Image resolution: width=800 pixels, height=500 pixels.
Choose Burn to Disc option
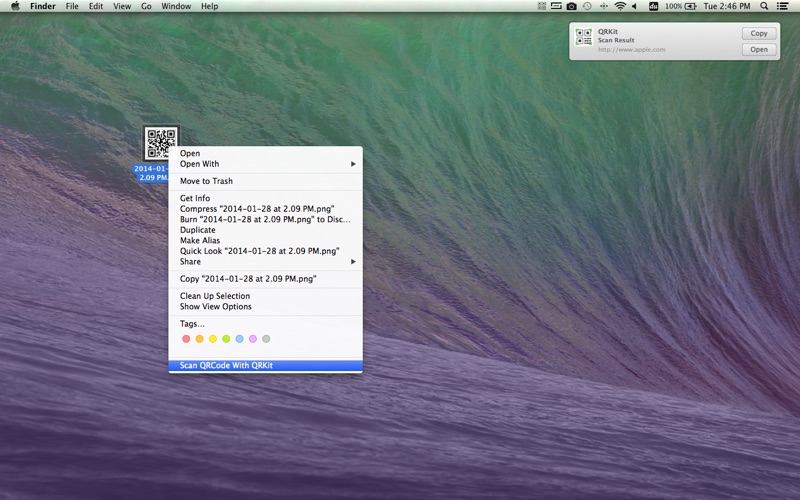[x=265, y=219]
